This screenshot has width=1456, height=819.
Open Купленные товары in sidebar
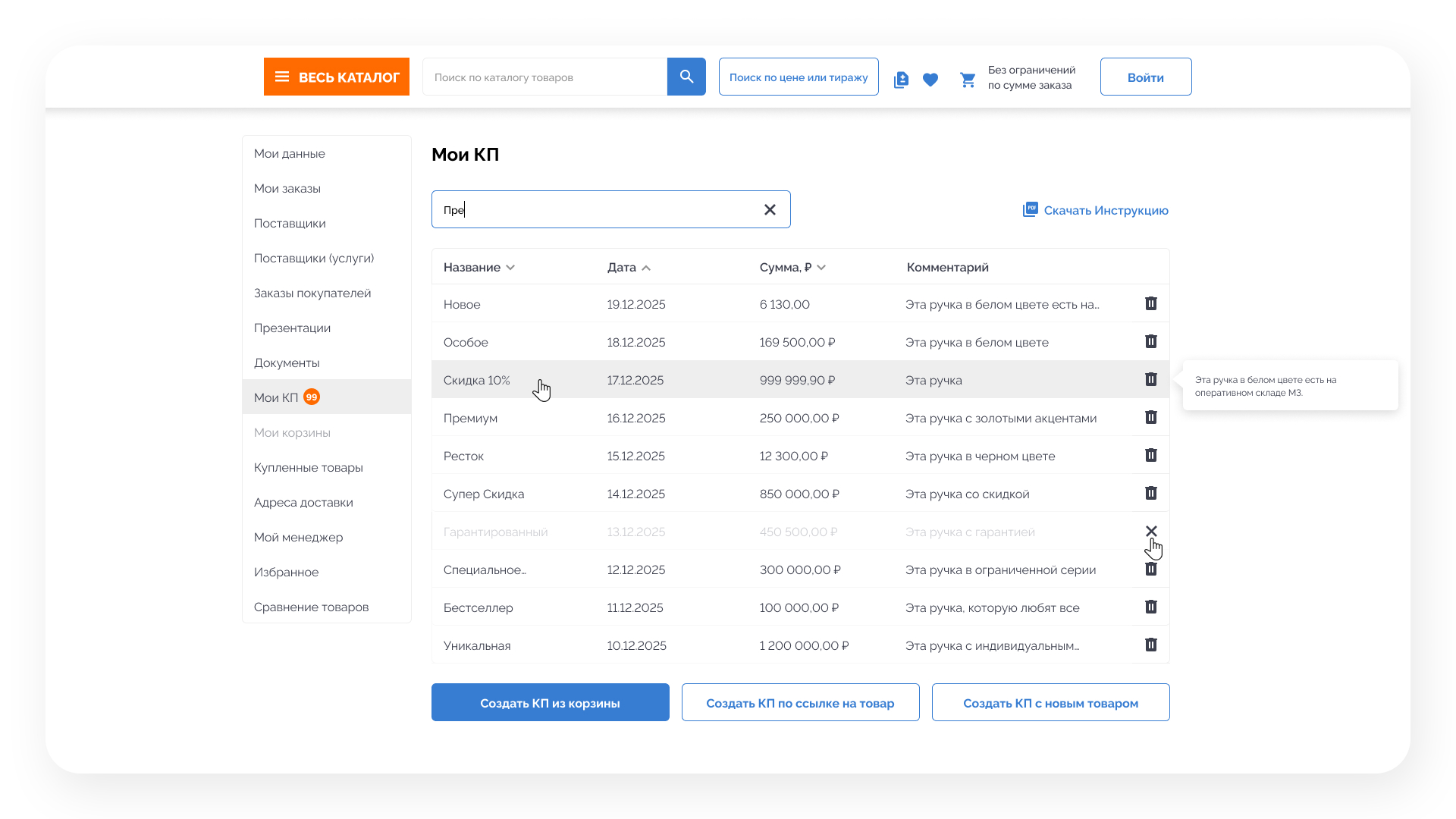coord(327,467)
